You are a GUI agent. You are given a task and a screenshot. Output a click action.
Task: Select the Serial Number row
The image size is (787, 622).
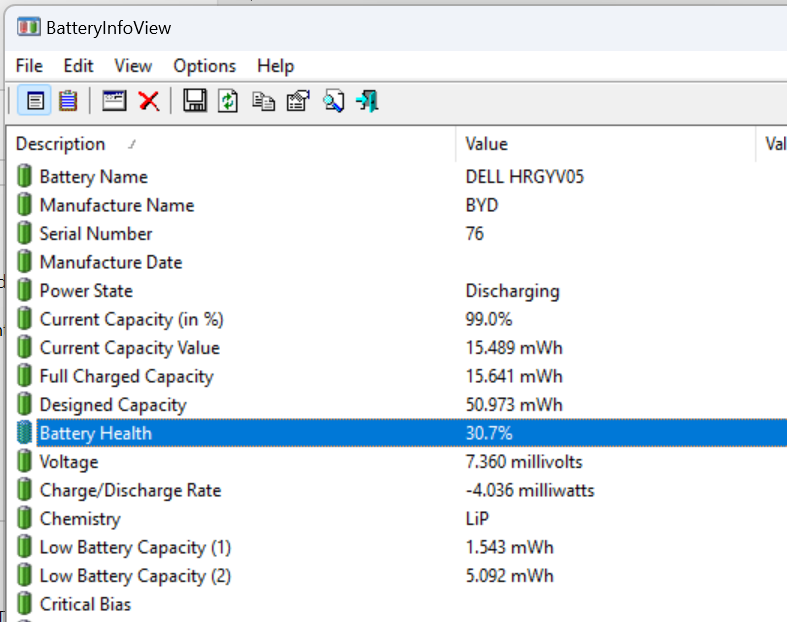(x=397, y=233)
